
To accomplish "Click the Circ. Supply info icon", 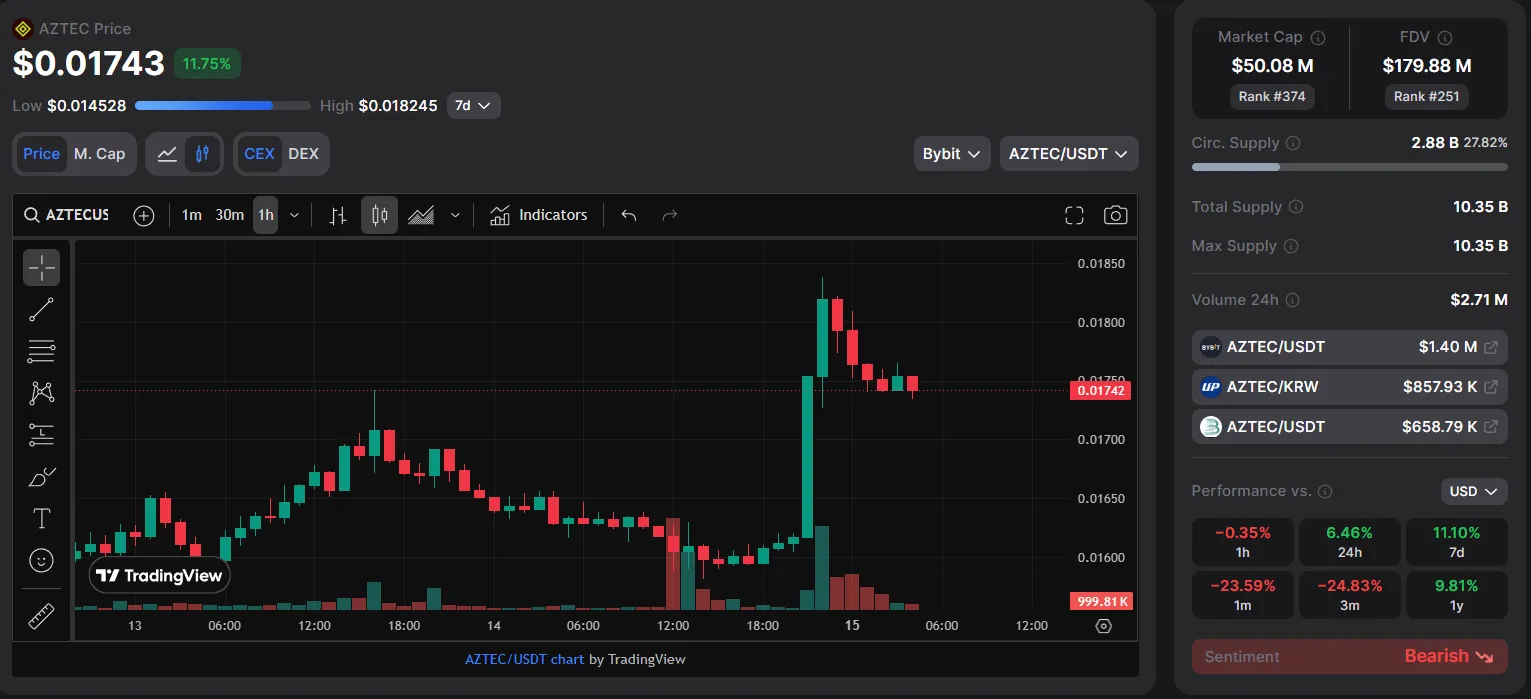I will [x=1293, y=143].
